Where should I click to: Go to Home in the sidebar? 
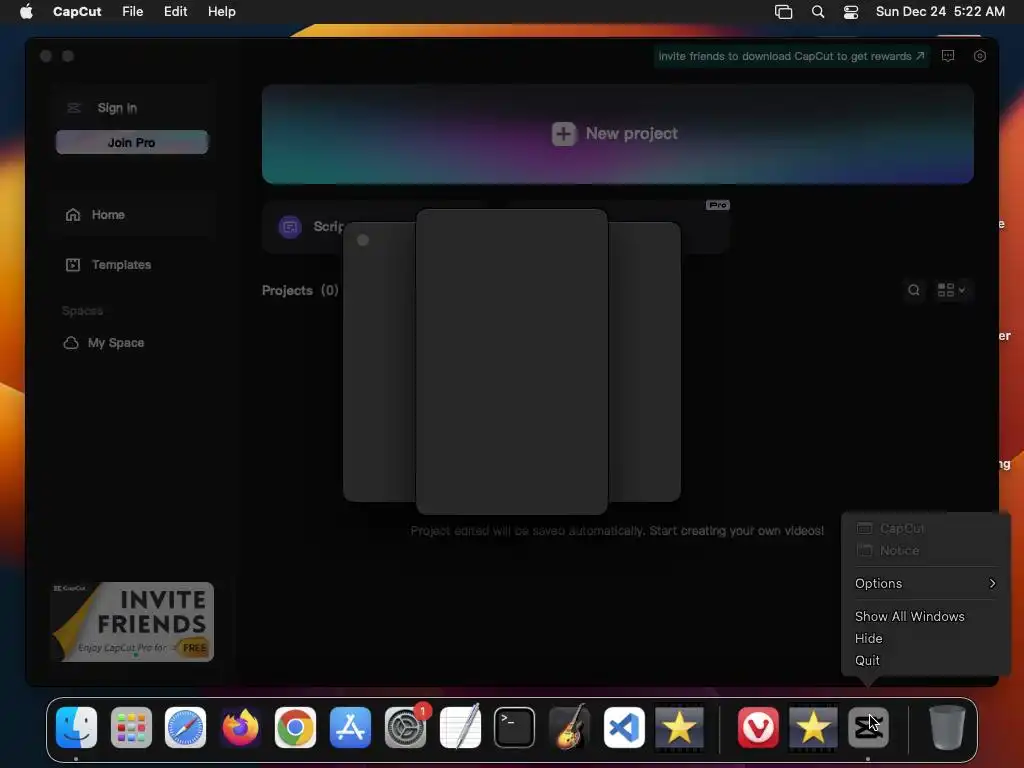point(133,215)
